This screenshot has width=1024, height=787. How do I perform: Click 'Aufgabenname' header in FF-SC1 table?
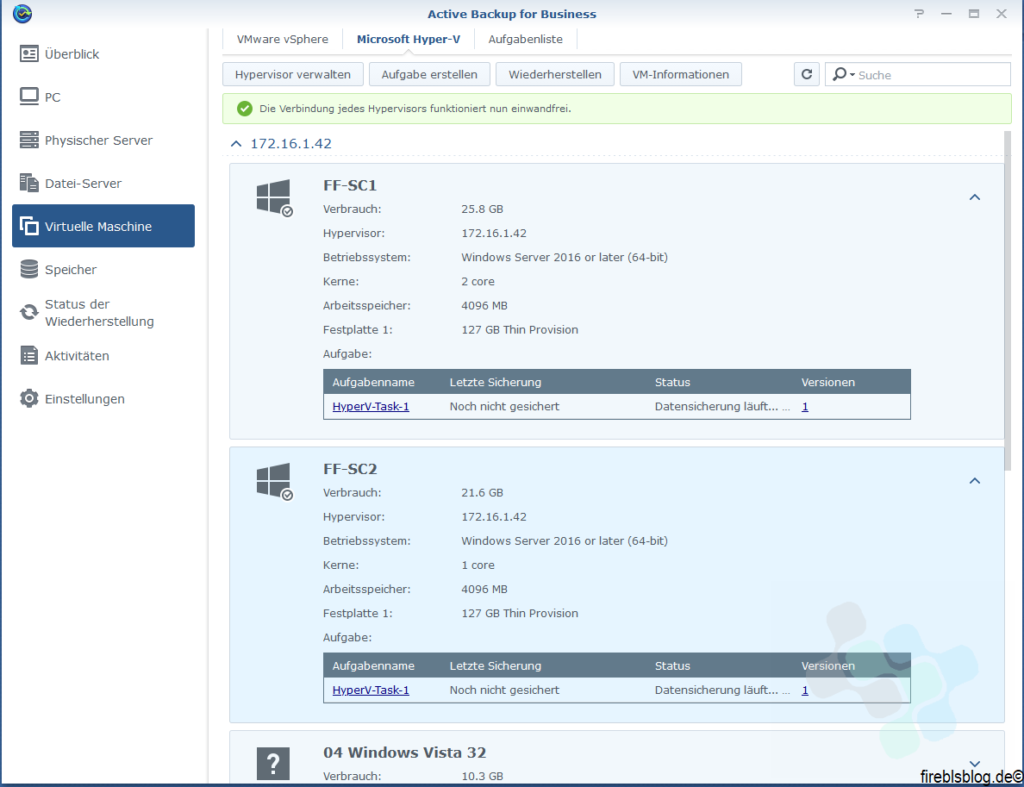(x=373, y=382)
